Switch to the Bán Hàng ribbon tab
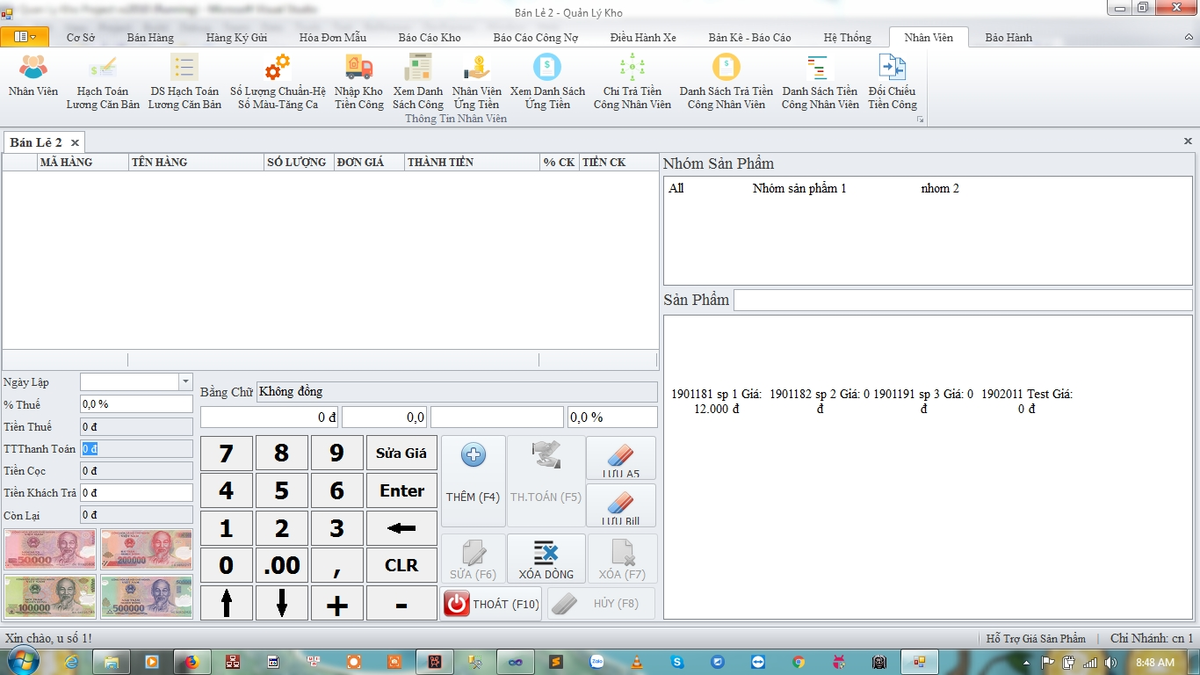 [150, 37]
